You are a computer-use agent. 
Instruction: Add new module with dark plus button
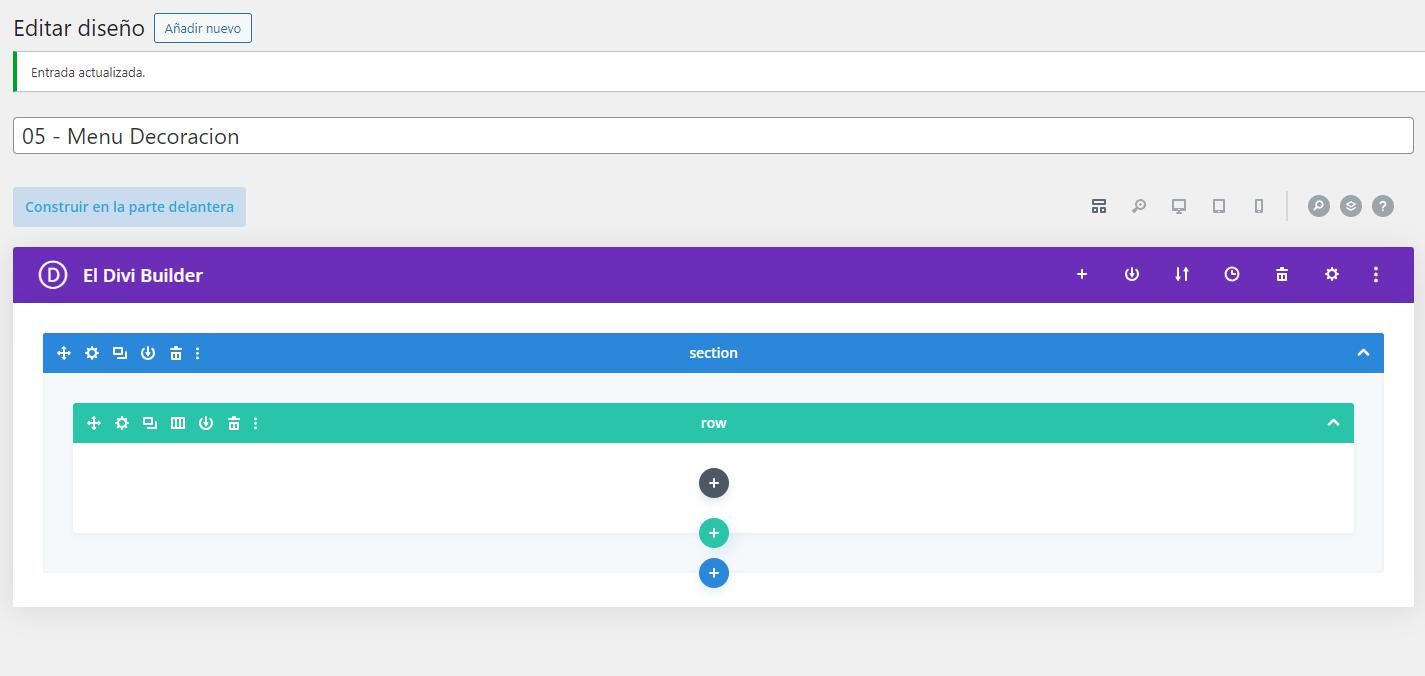click(714, 483)
